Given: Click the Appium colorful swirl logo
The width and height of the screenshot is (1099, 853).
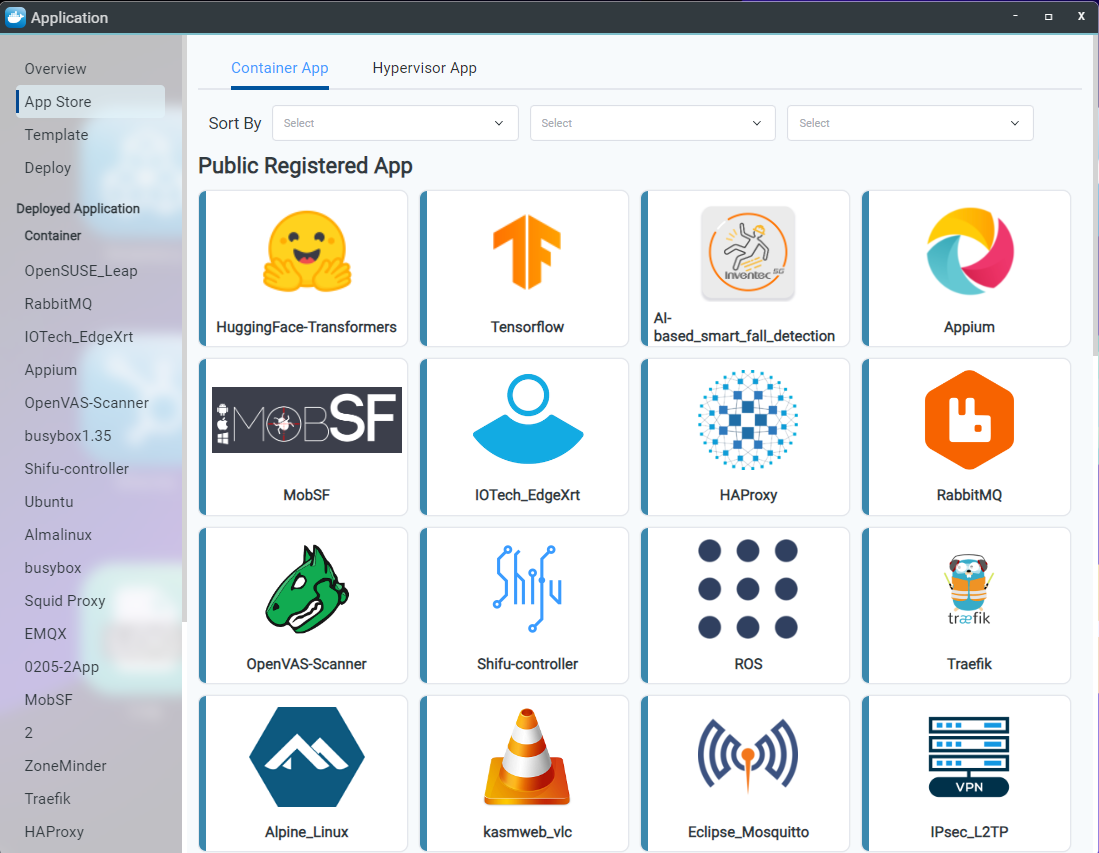Looking at the screenshot, I should click(969, 251).
